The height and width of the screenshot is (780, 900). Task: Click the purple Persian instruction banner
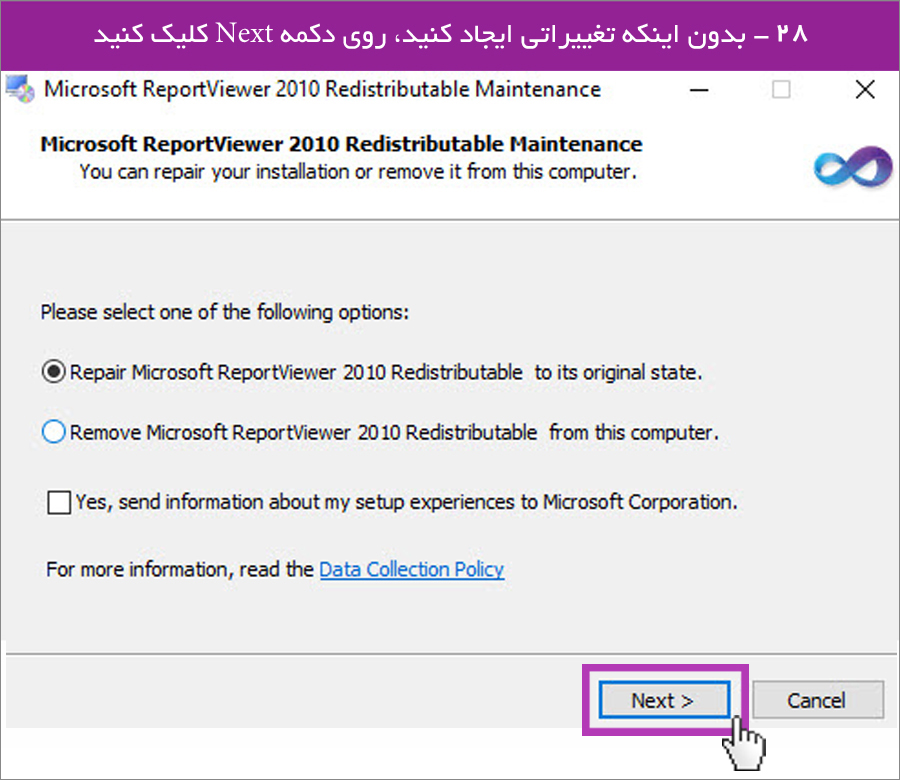(450, 35)
